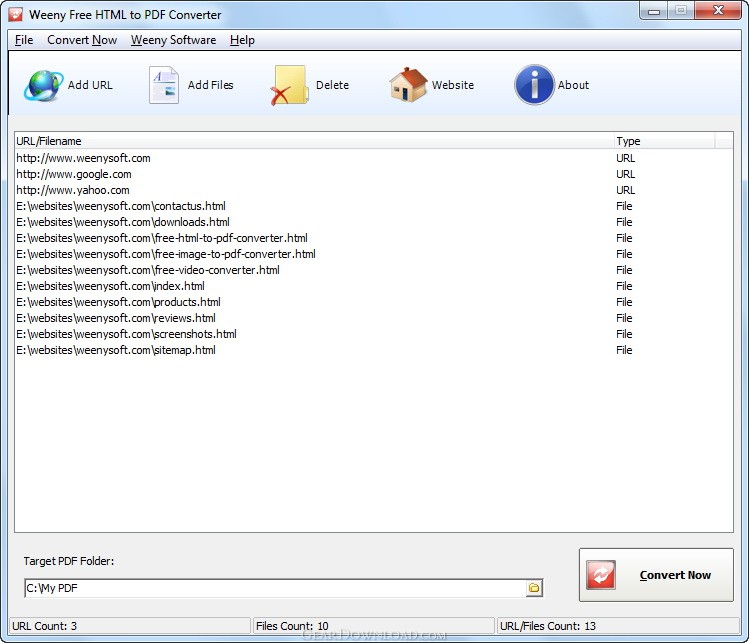Open the File menu

[24, 40]
